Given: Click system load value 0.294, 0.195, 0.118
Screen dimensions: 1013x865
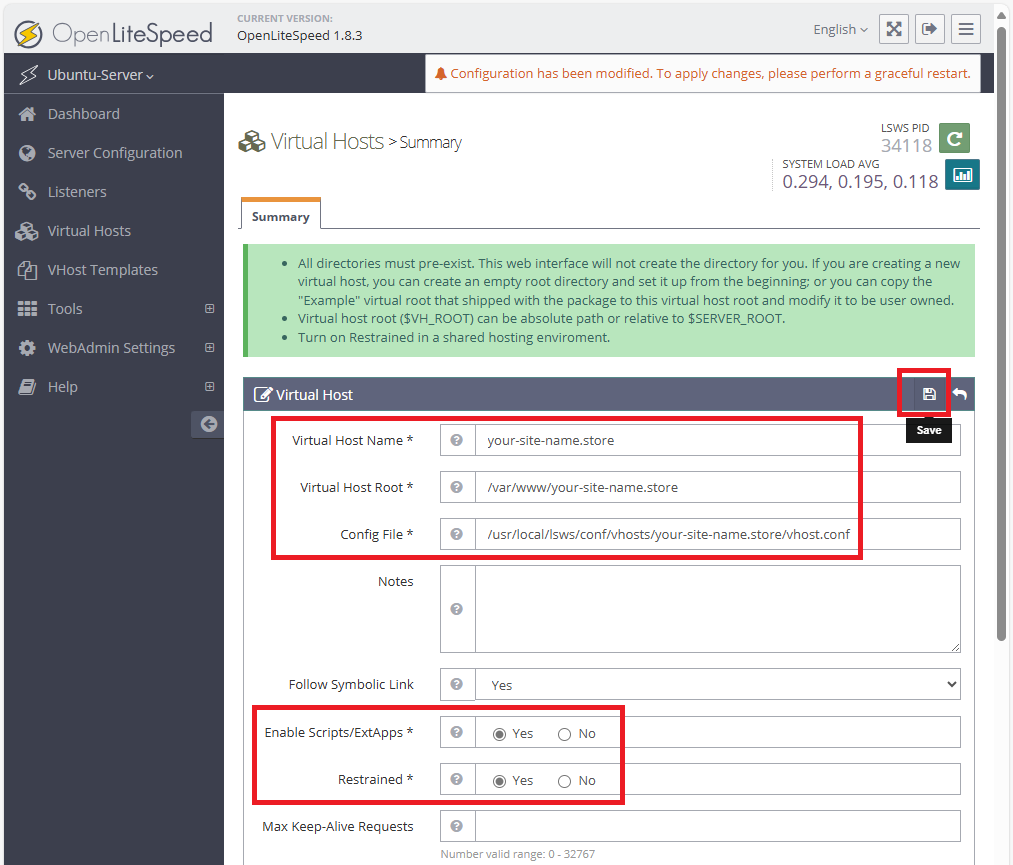Looking at the screenshot, I should pyautogui.click(x=860, y=182).
